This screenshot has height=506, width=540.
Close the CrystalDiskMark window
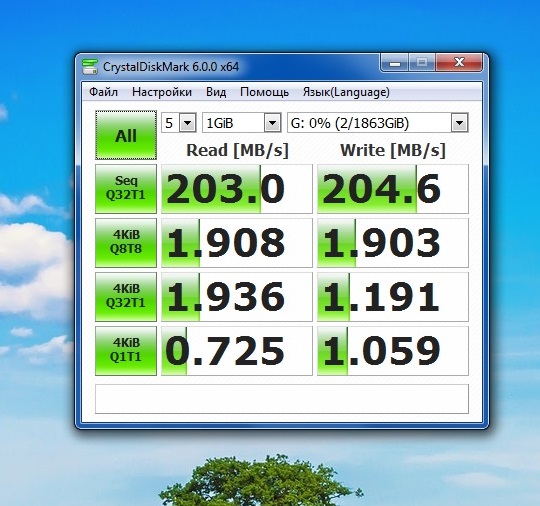coord(459,63)
